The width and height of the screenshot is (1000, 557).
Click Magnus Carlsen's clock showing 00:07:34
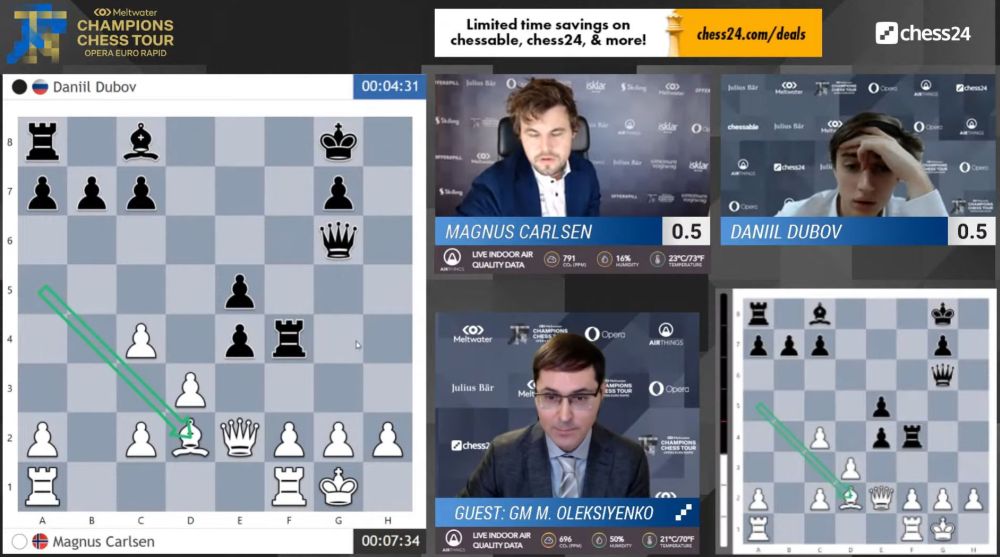coord(389,542)
